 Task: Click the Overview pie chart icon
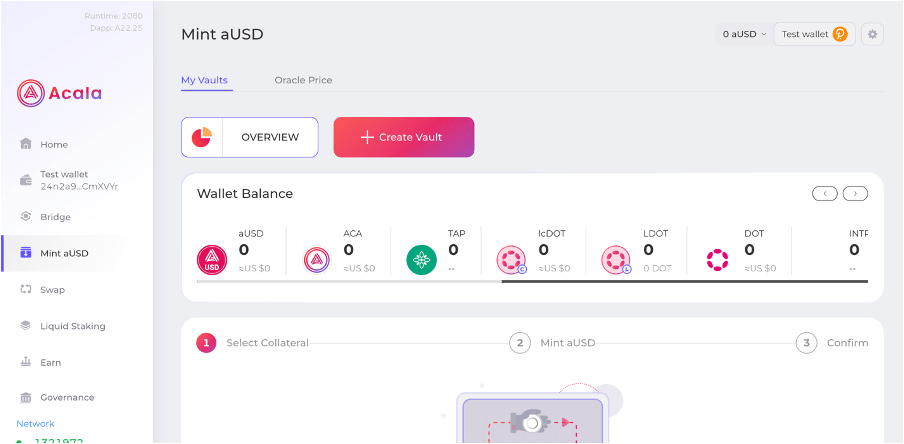click(202, 137)
